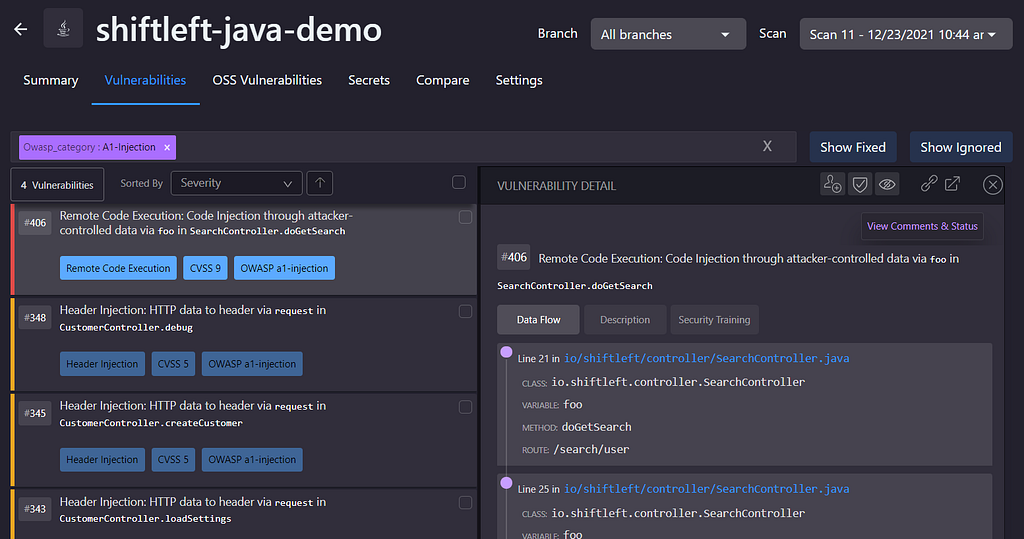
Task: Close the vulnerability detail panel
Action: (x=992, y=185)
